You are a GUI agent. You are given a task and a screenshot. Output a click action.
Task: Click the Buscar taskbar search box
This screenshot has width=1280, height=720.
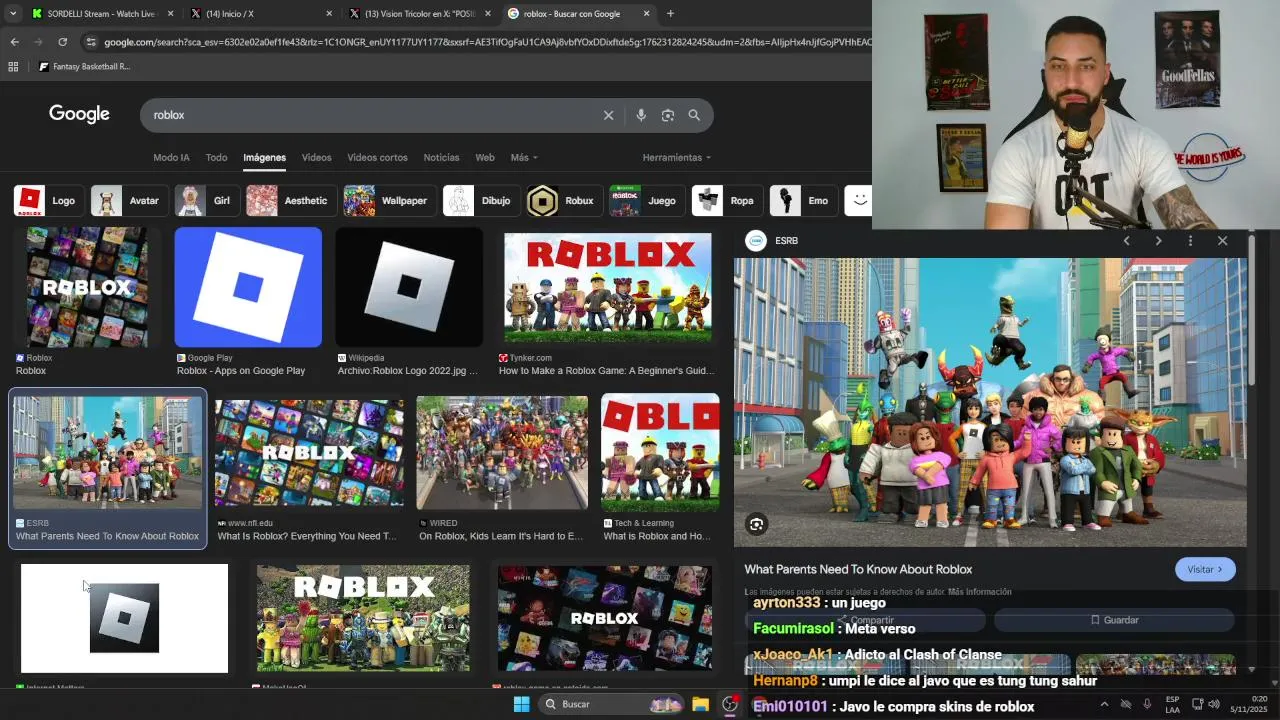click(x=612, y=704)
